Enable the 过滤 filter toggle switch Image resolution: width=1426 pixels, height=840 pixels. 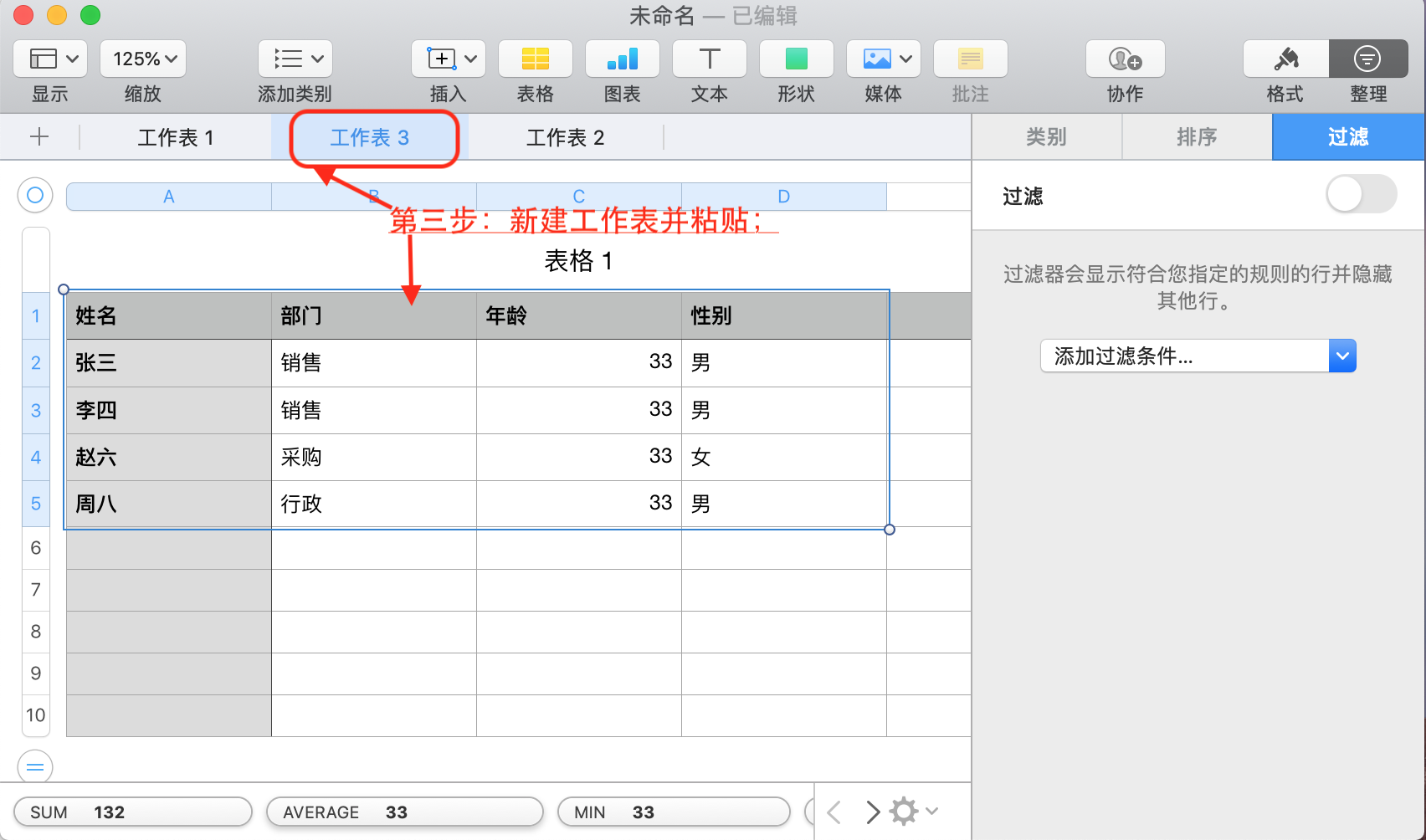[x=1361, y=195]
